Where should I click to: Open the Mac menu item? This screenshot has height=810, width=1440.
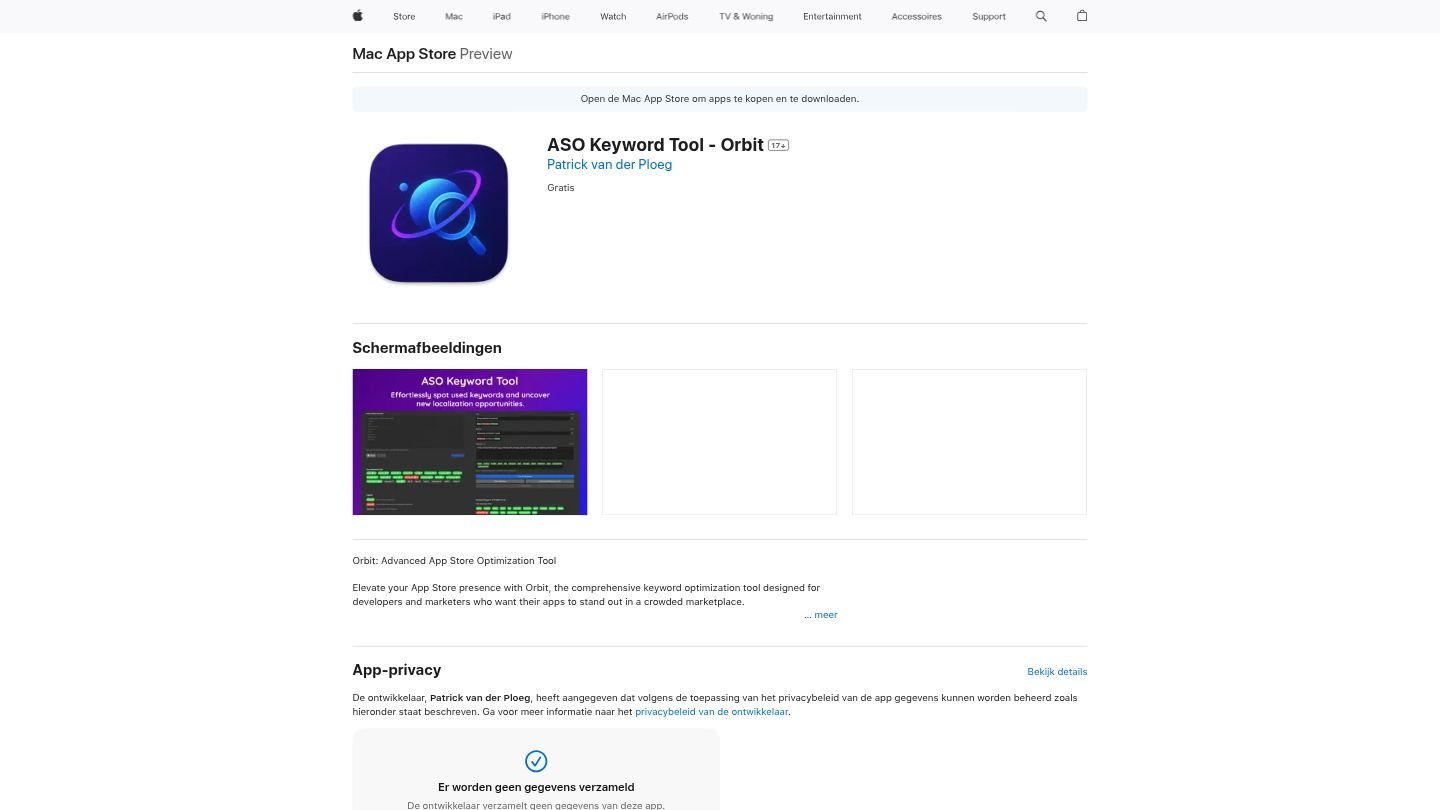[x=454, y=16]
